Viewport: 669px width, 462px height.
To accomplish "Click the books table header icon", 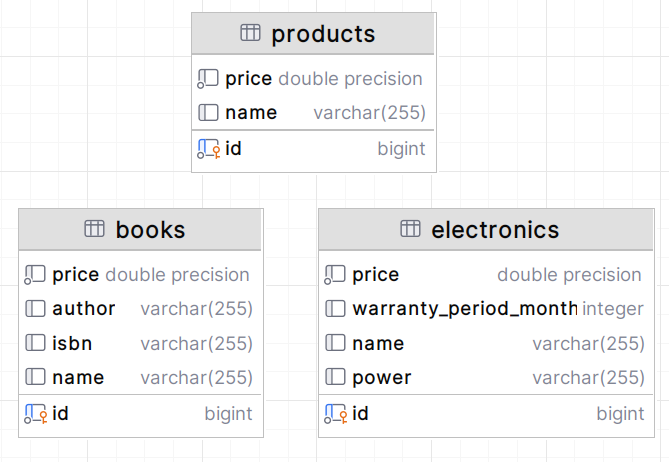I will (95, 229).
